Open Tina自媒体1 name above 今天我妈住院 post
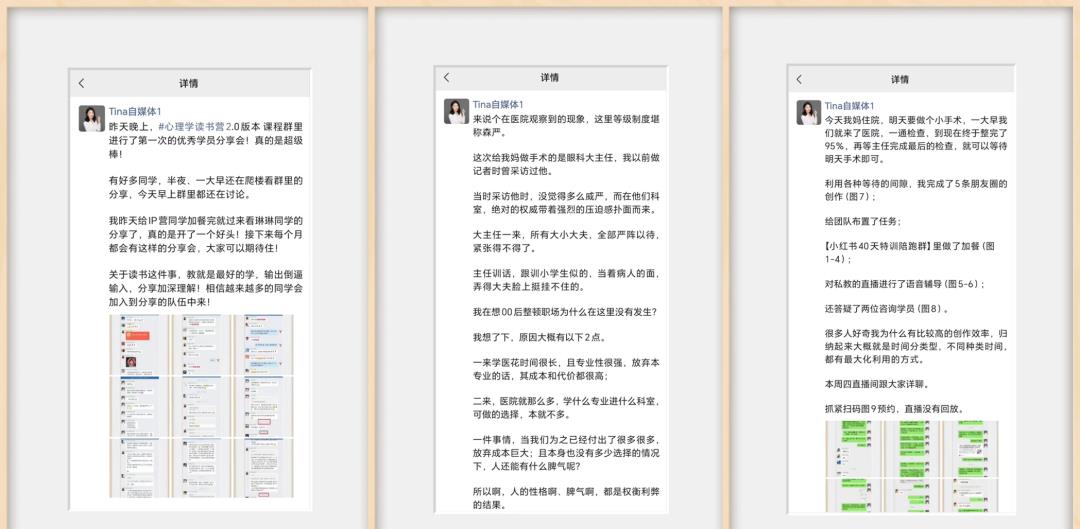 point(850,105)
